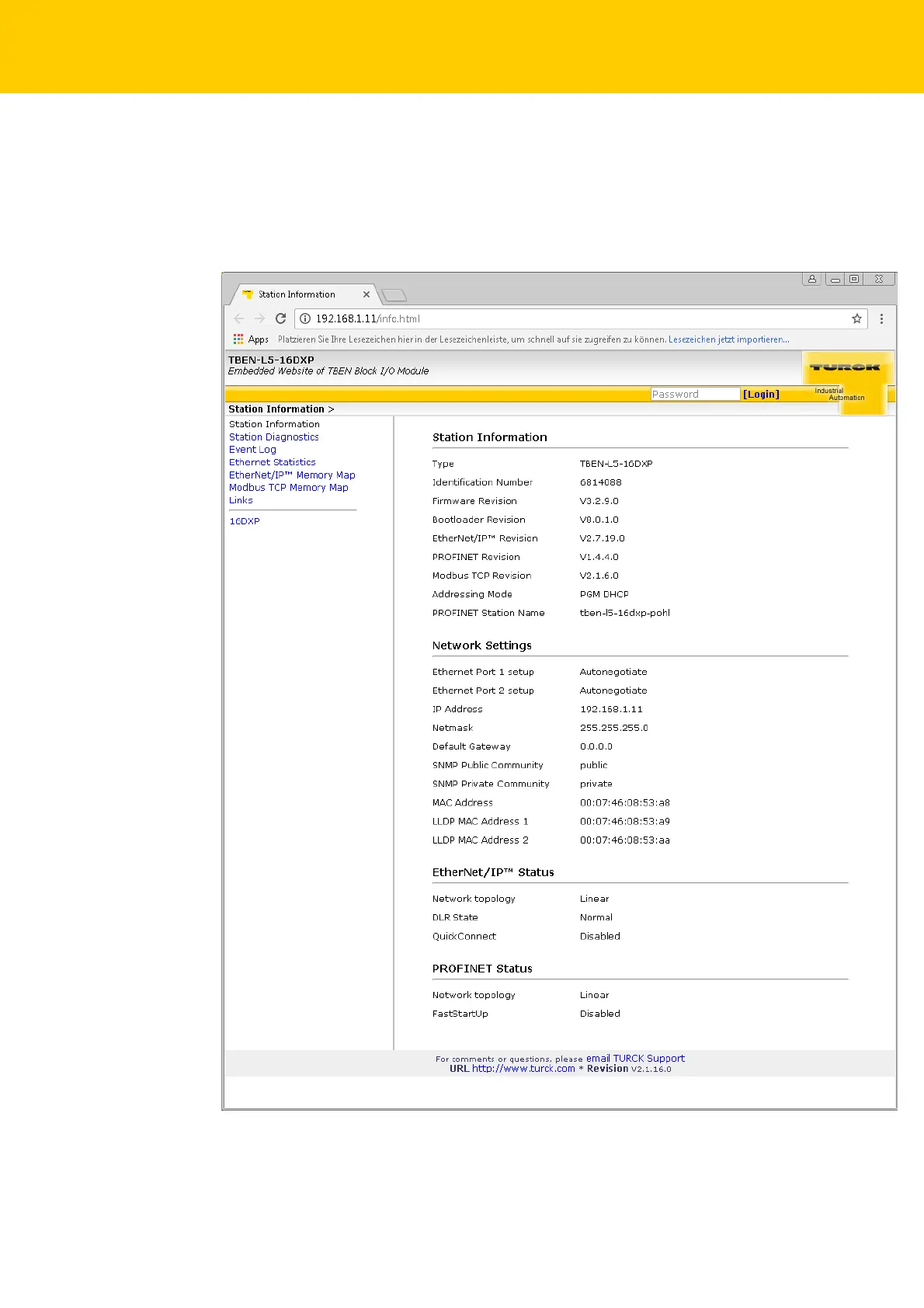
Task: Open the http://www.turck.com link
Action: click(523, 1069)
